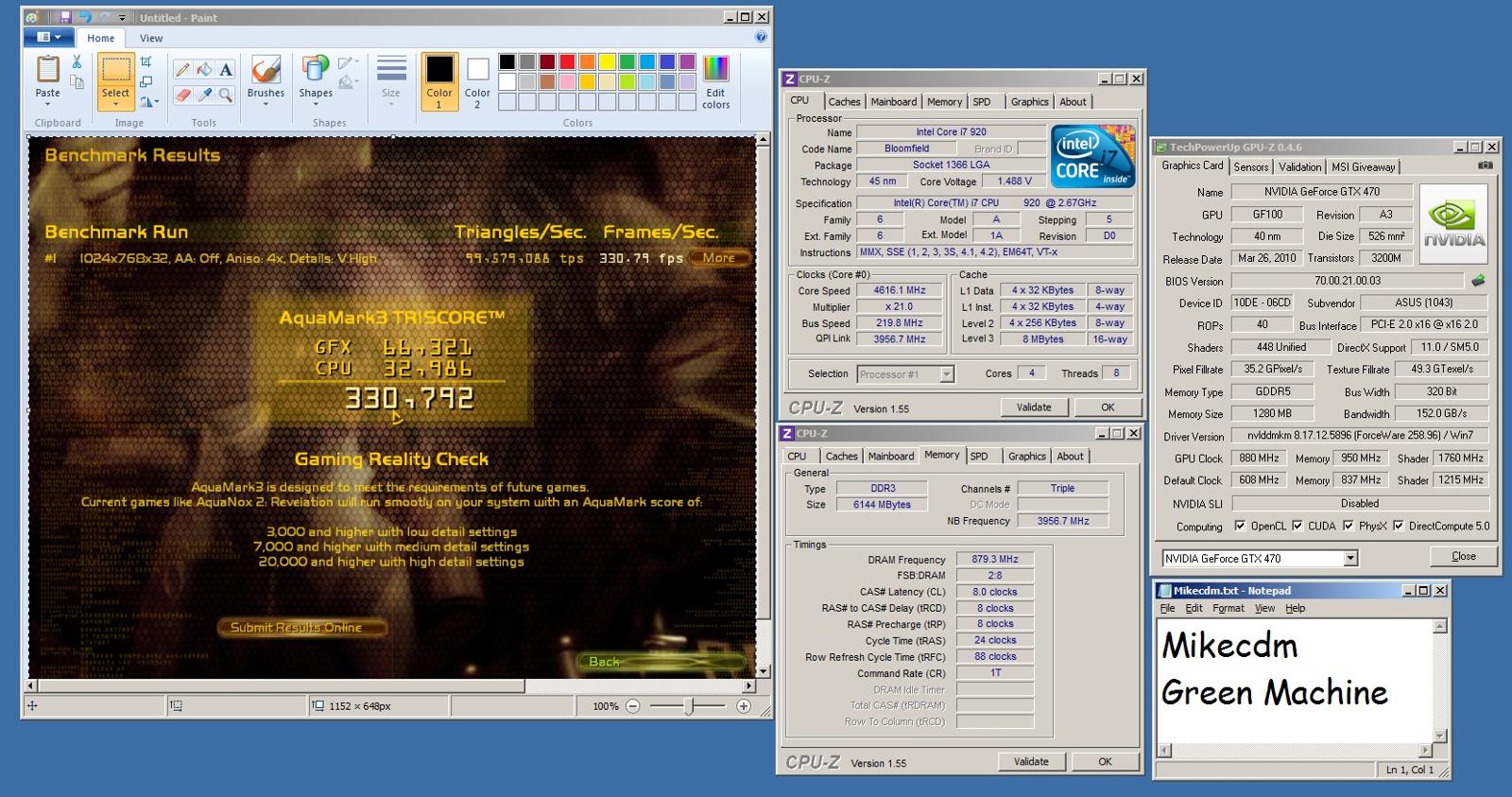The height and width of the screenshot is (797, 1512).
Task: Select the Color 2 white swatch
Action: coord(477,69)
